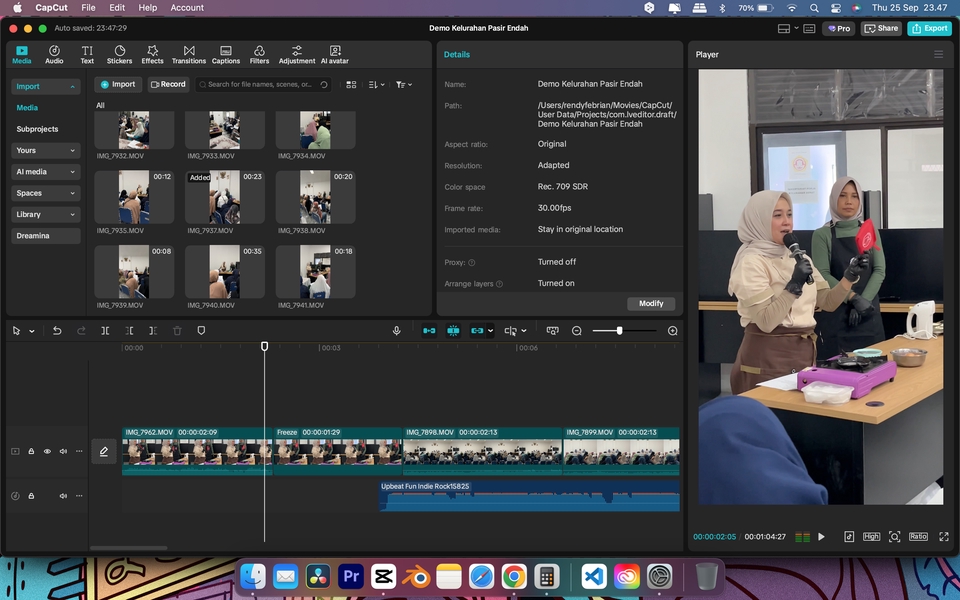960x600 pixels.
Task: Adjust the timeline zoom slider
Action: [620, 330]
